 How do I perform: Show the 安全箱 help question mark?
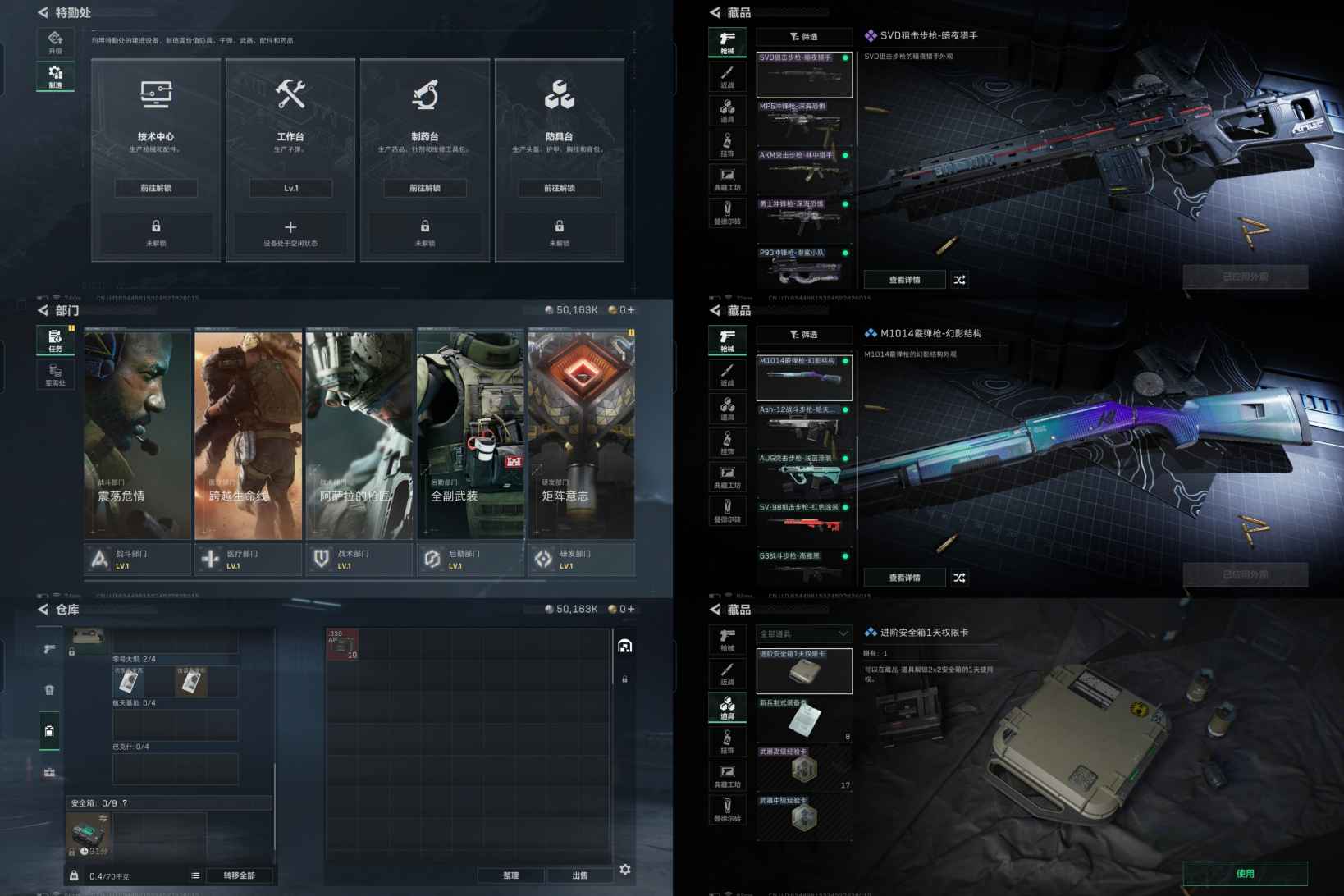[x=125, y=803]
